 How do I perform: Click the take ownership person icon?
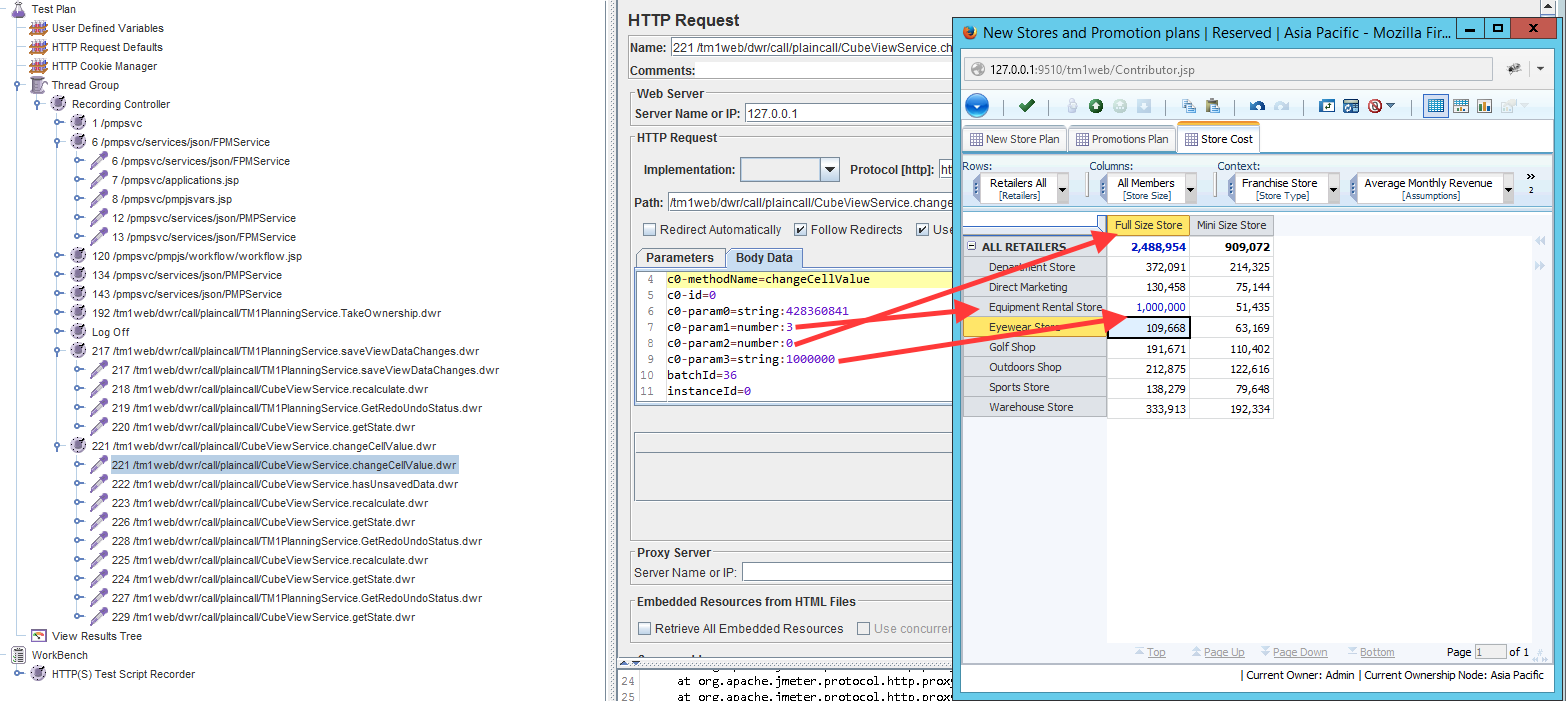point(1072,106)
